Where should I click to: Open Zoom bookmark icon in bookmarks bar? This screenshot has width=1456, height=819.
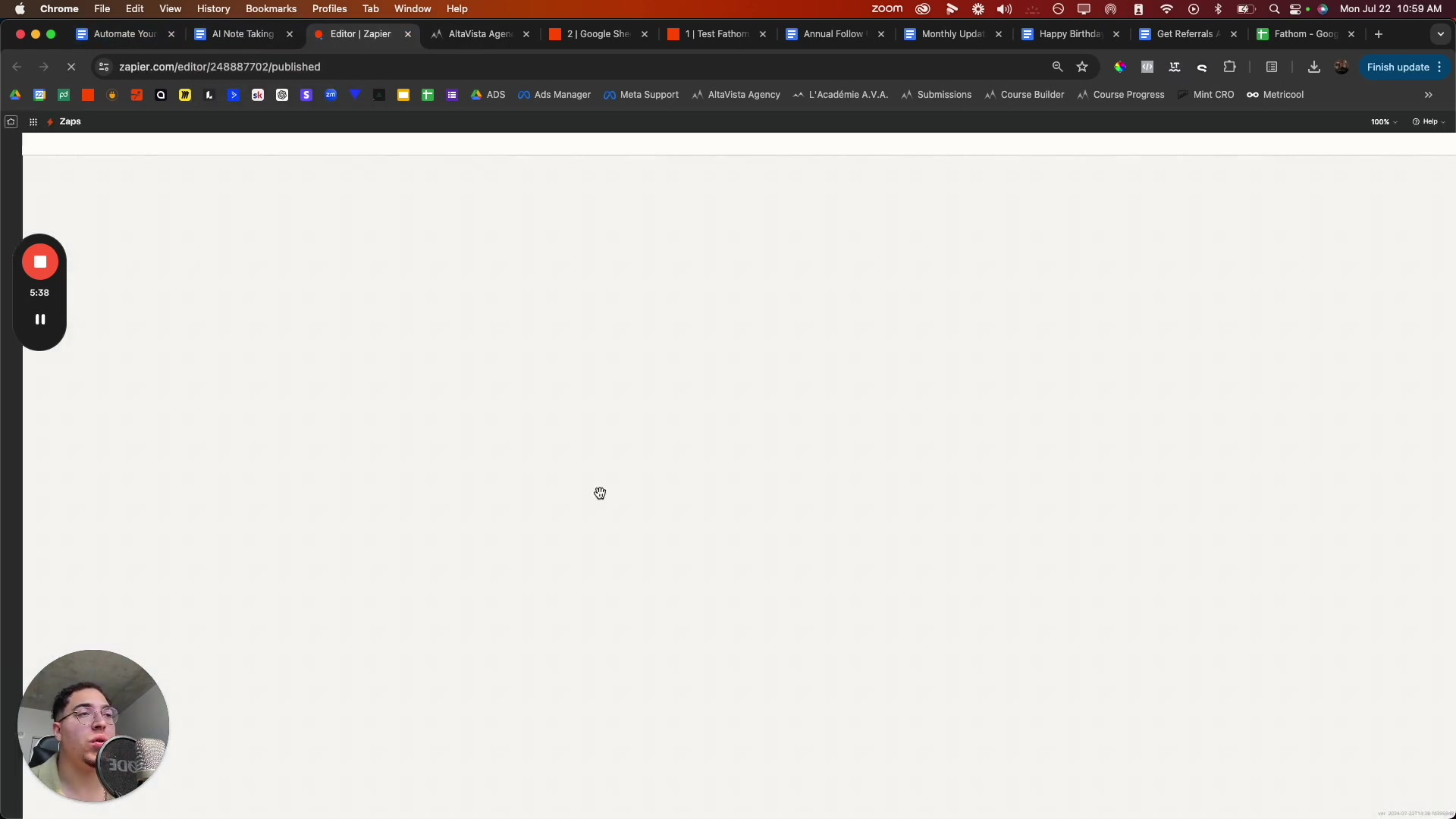coord(331,95)
